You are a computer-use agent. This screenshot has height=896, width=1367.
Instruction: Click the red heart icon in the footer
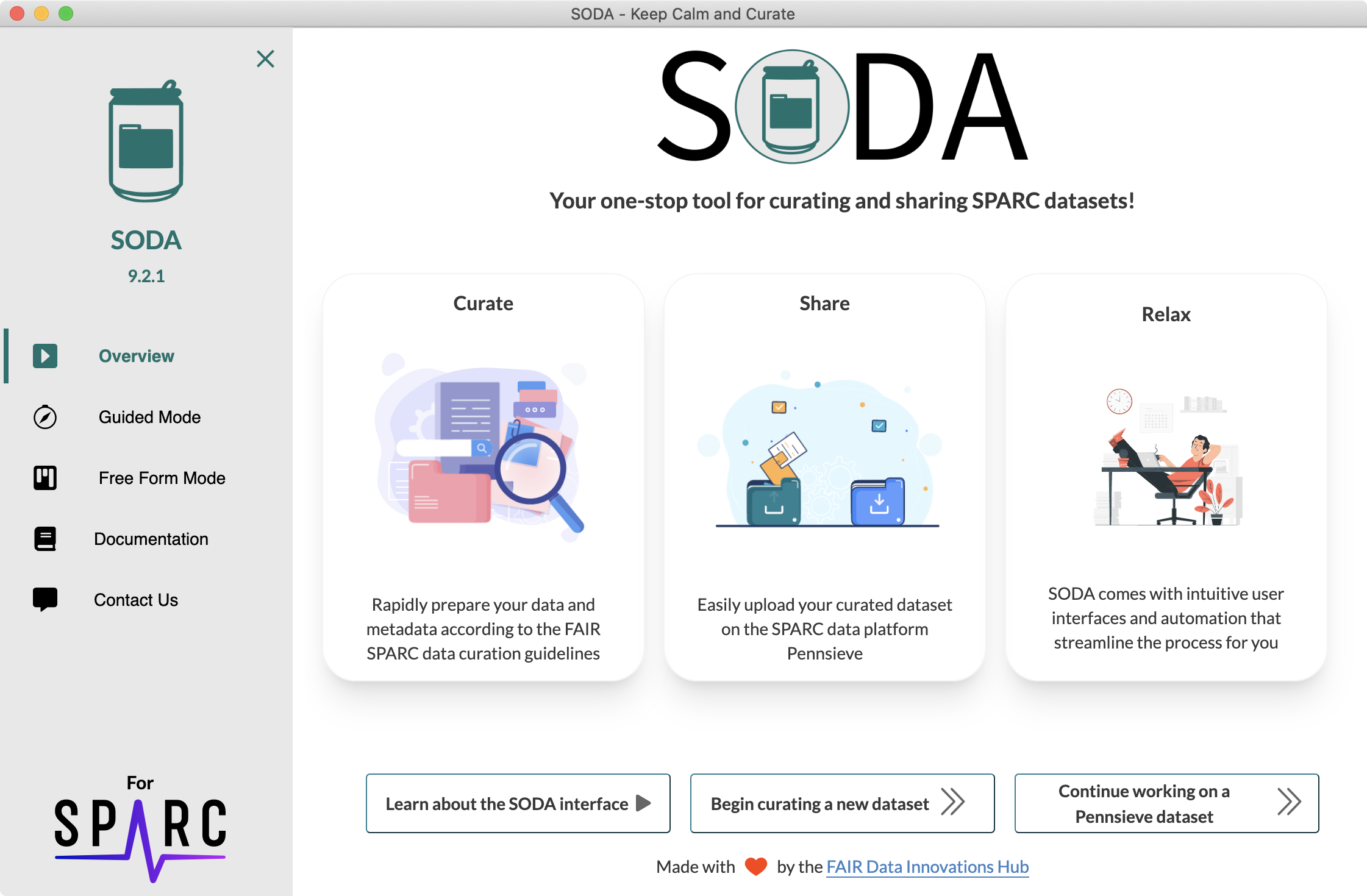[x=756, y=866]
